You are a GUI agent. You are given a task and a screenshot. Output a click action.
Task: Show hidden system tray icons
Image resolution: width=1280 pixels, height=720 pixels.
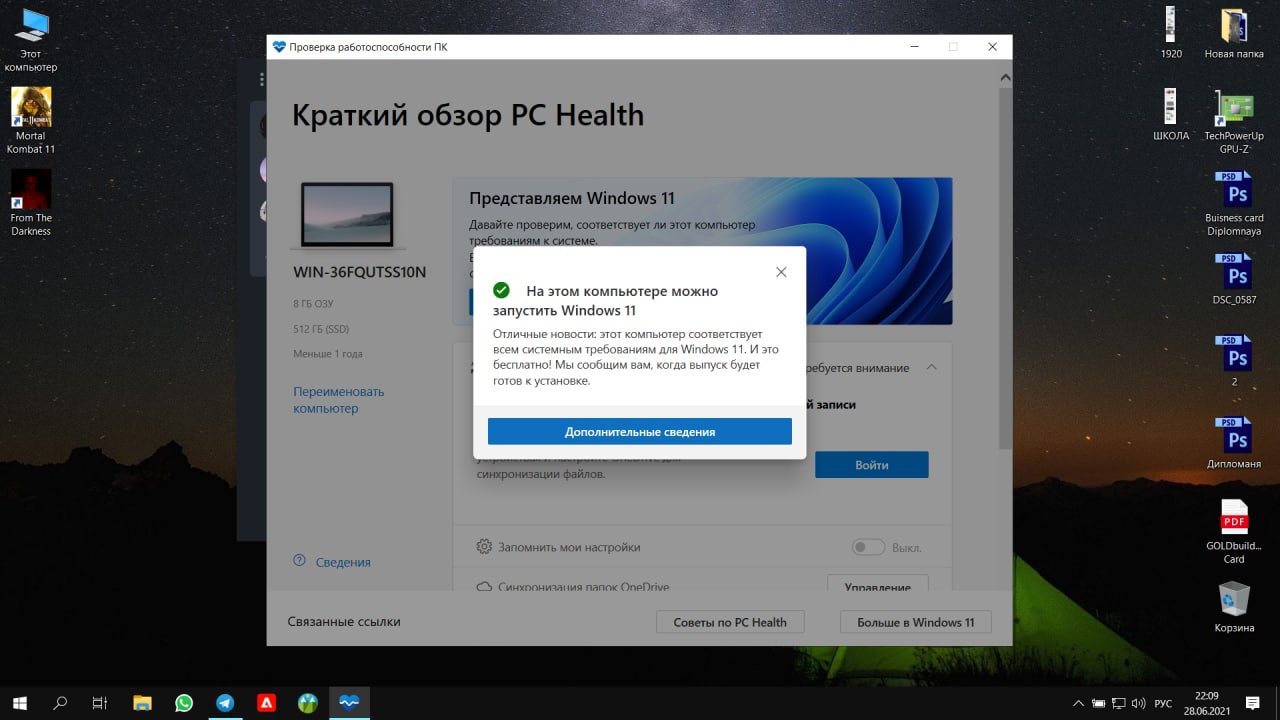pyautogui.click(x=1076, y=704)
